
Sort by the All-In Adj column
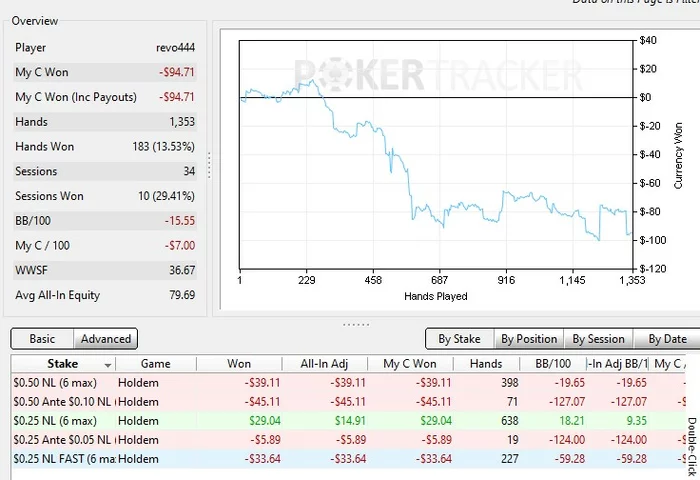pos(324,364)
